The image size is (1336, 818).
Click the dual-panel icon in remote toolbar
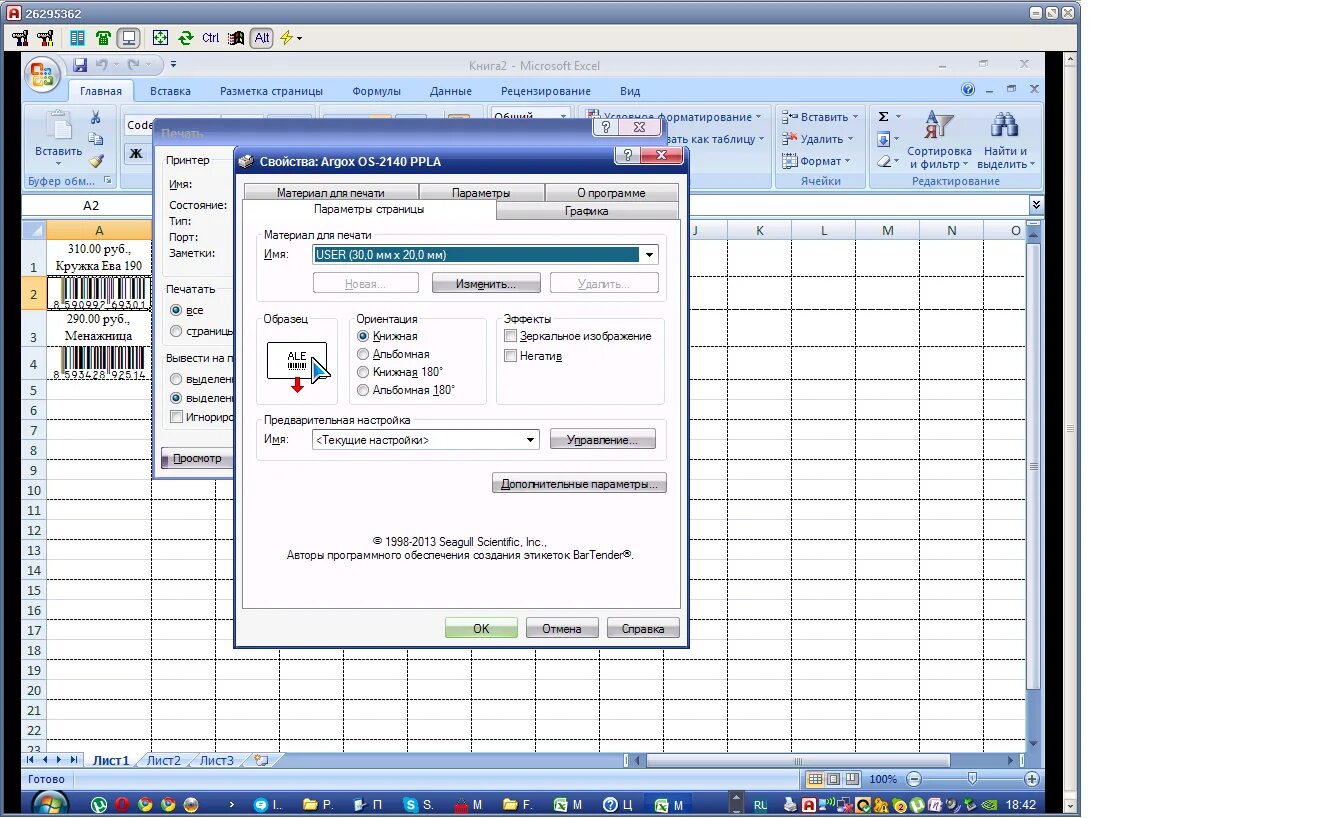click(77, 38)
